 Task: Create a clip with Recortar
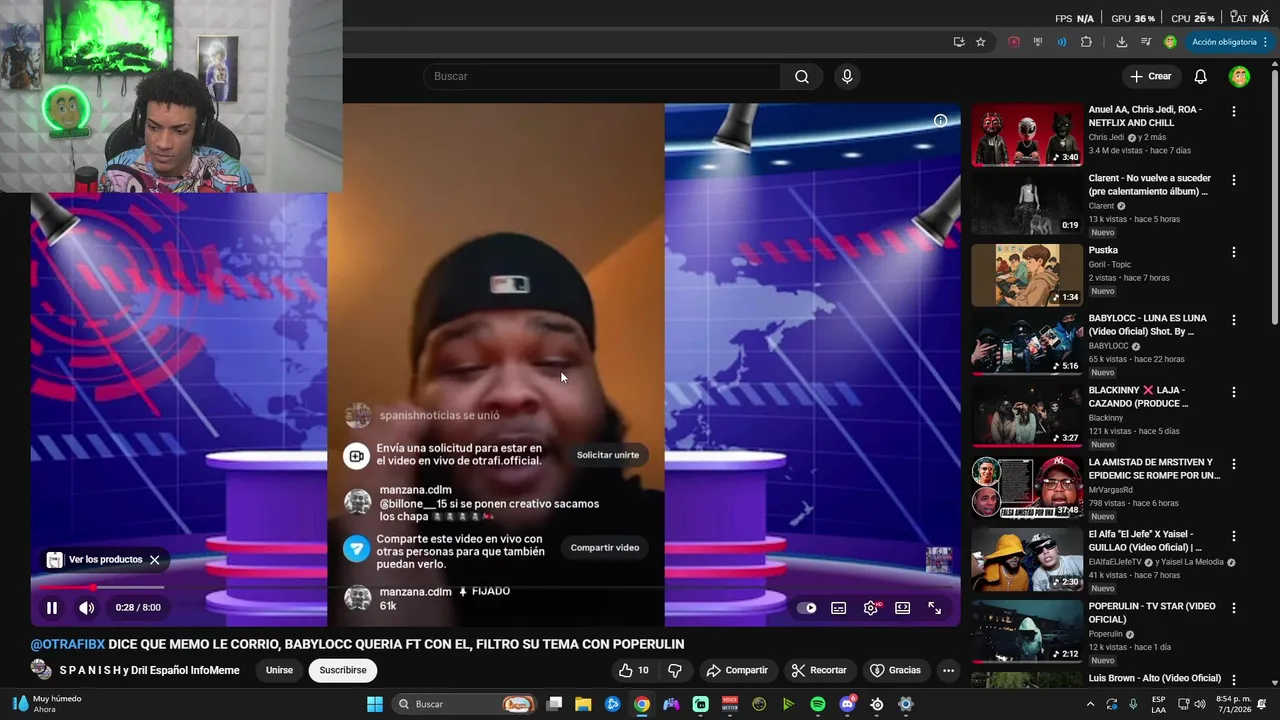click(x=819, y=670)
